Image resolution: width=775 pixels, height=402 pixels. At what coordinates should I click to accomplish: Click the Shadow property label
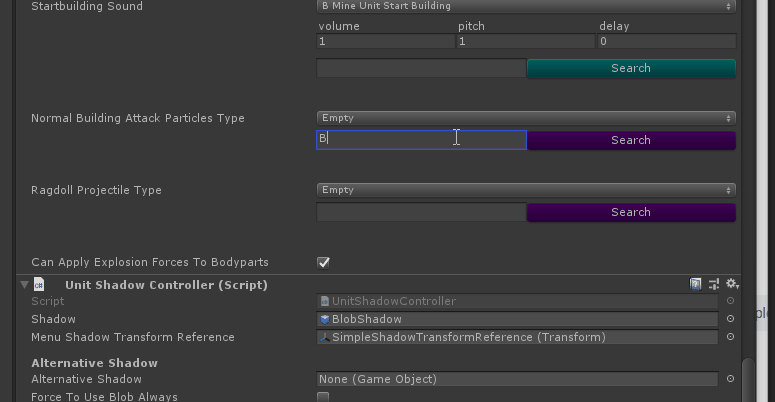coord(53,319)
